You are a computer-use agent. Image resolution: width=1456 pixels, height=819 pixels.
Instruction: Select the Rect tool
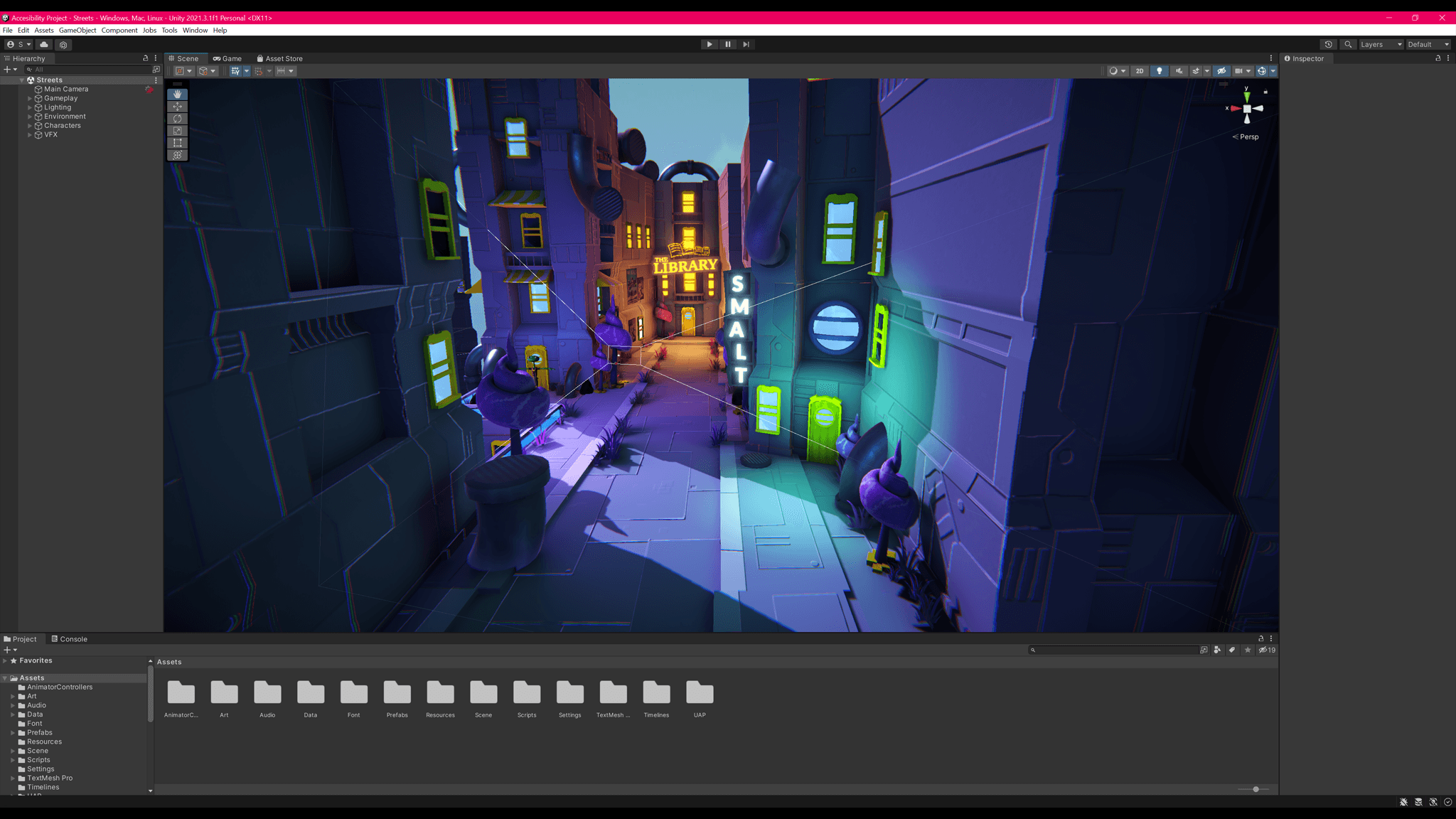click(x=177, y=143)
